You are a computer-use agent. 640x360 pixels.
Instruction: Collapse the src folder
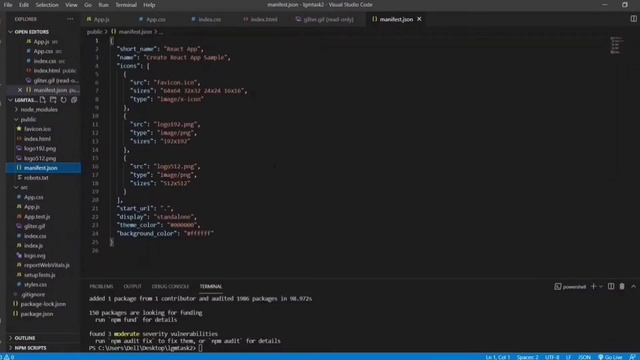[x=24, y=187]
